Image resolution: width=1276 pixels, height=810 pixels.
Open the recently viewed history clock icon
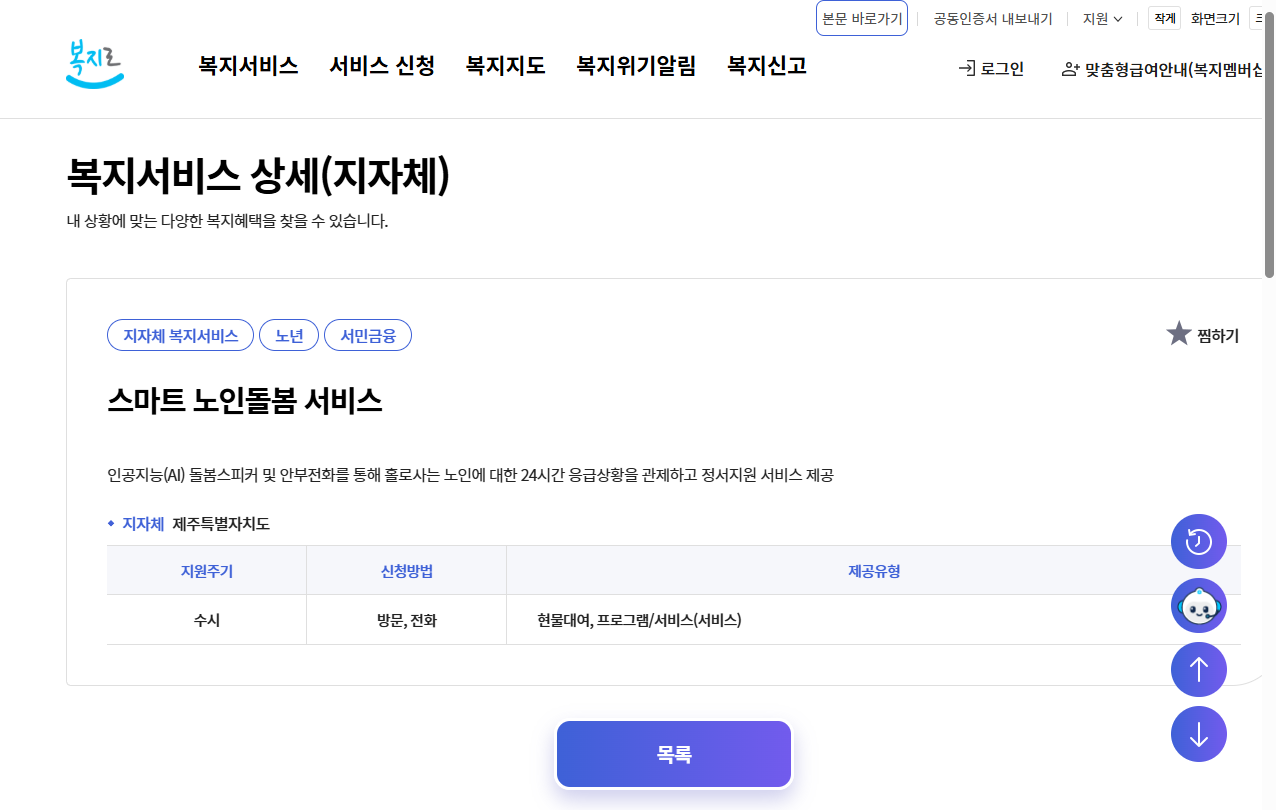1198,541
